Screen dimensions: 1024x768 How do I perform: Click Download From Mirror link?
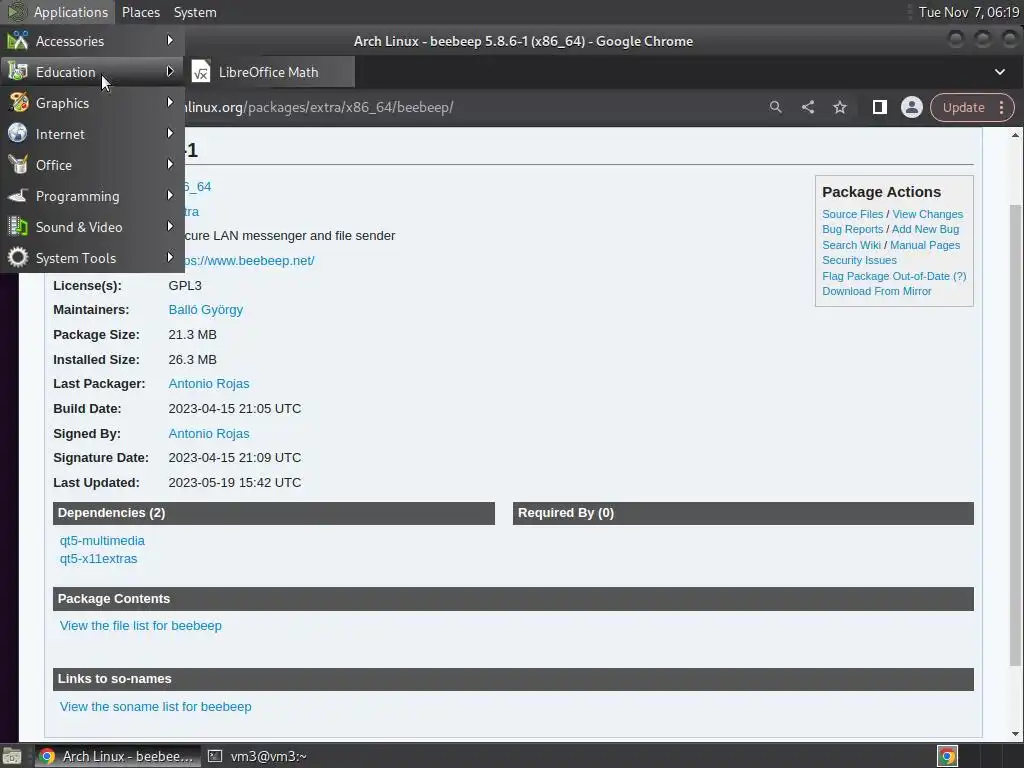pos(876,291)
